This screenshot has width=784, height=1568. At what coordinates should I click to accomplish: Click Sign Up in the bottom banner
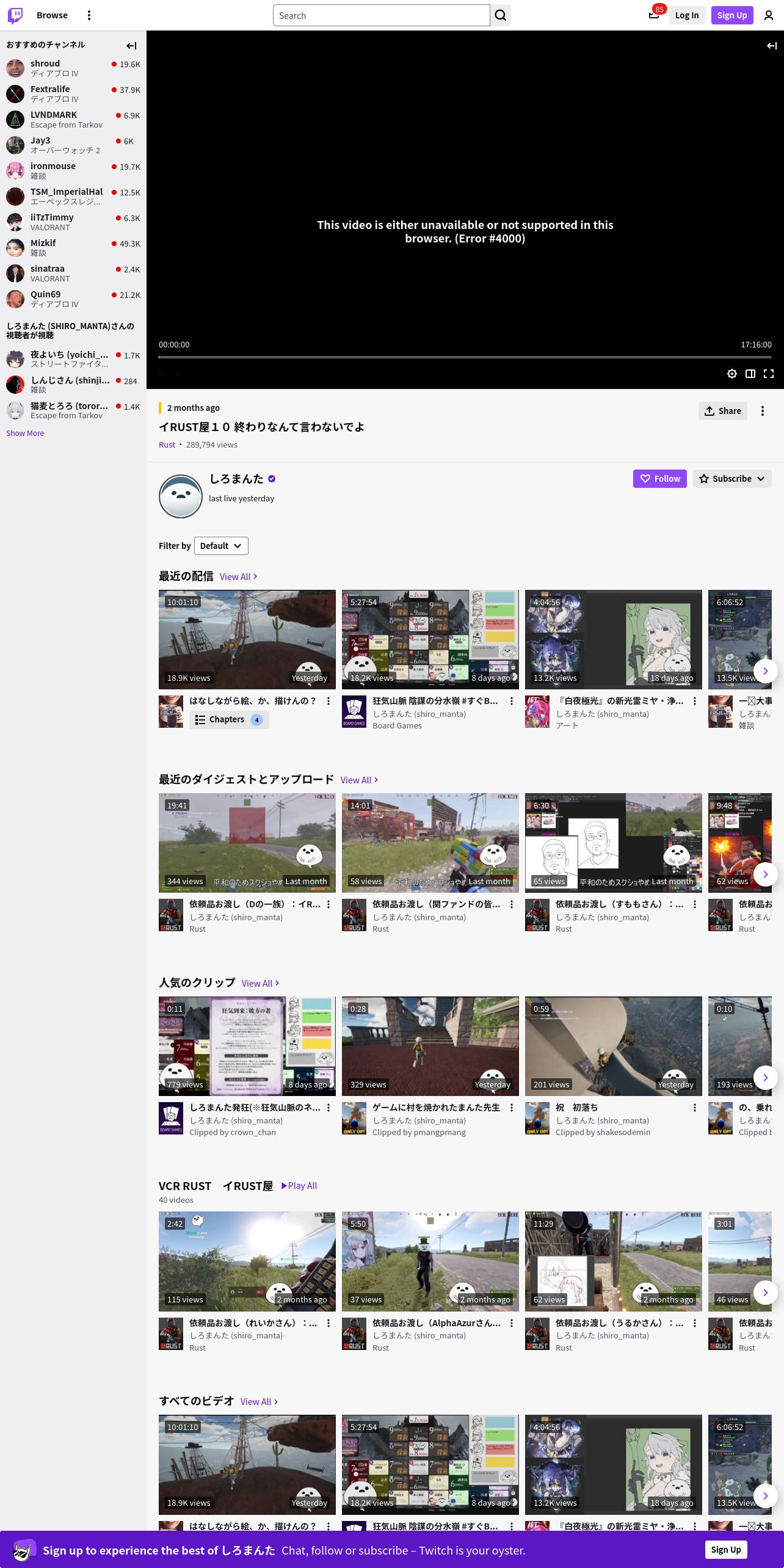click(726, 1550)
